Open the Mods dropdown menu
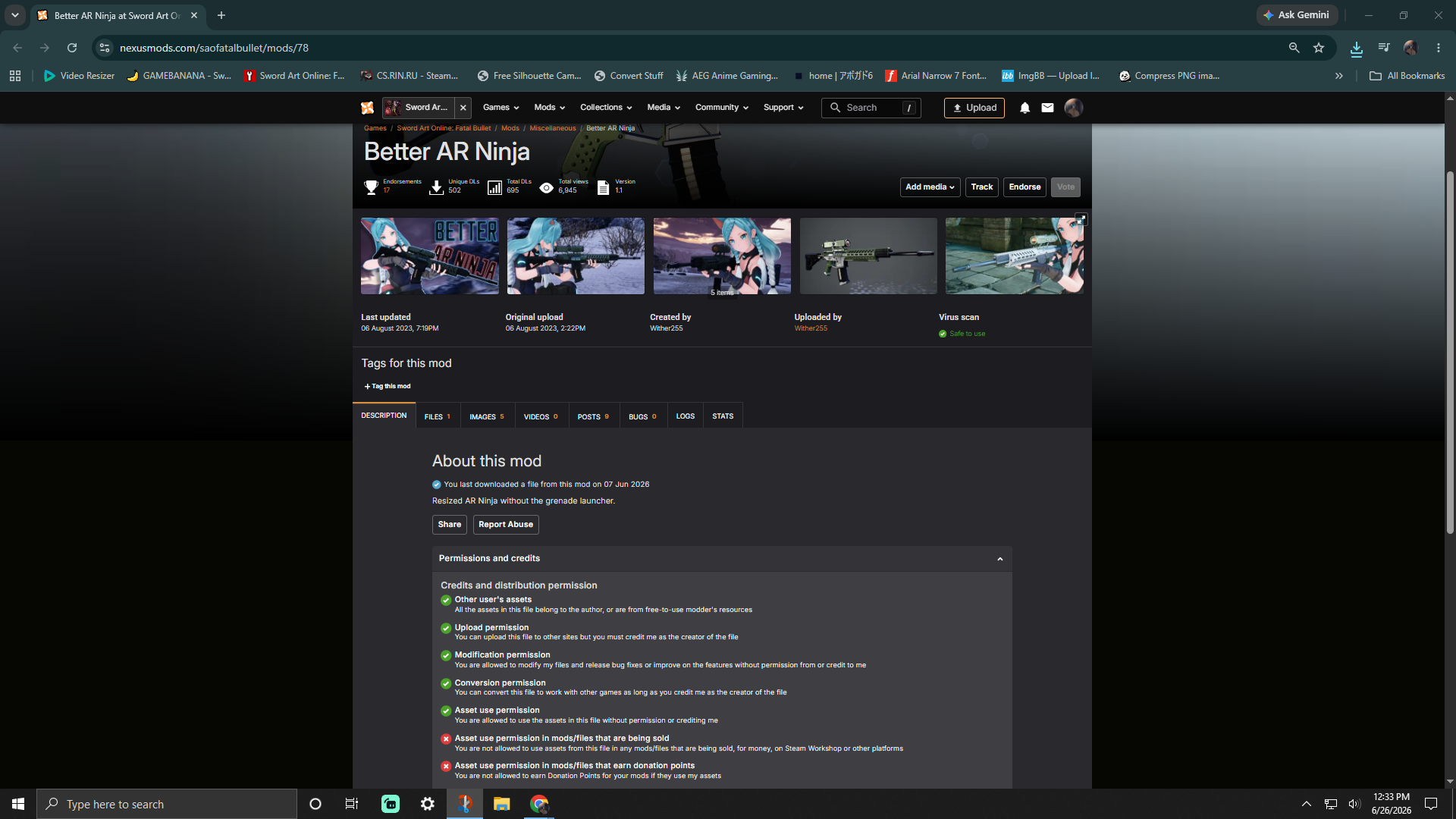This screenshot has height=819, width=1456. (549, 108)
